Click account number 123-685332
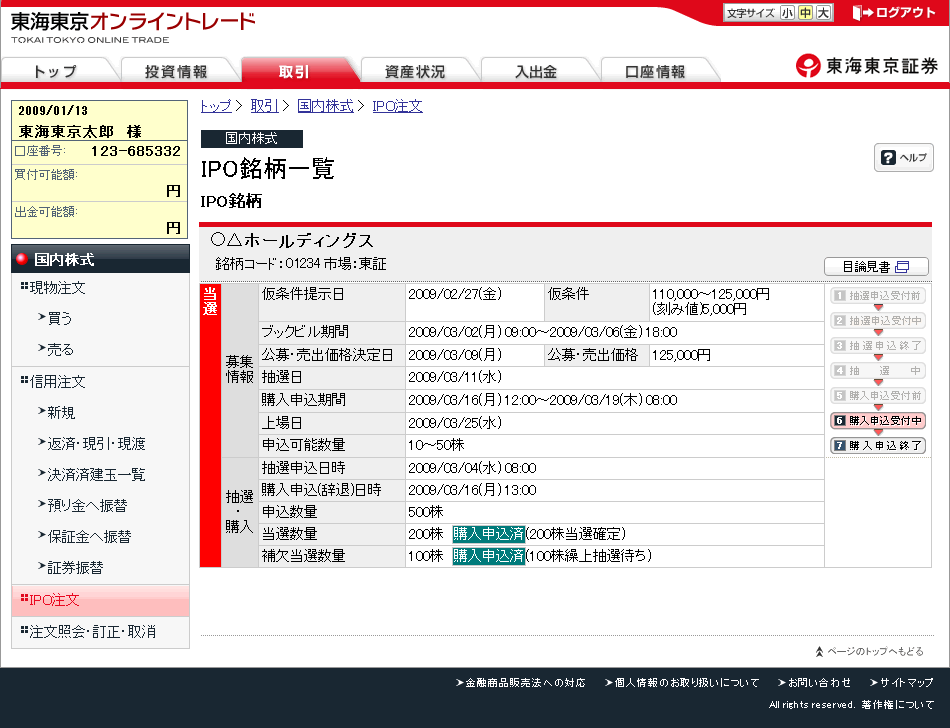This screenshot has width=950, height=728. coord(136,151)
